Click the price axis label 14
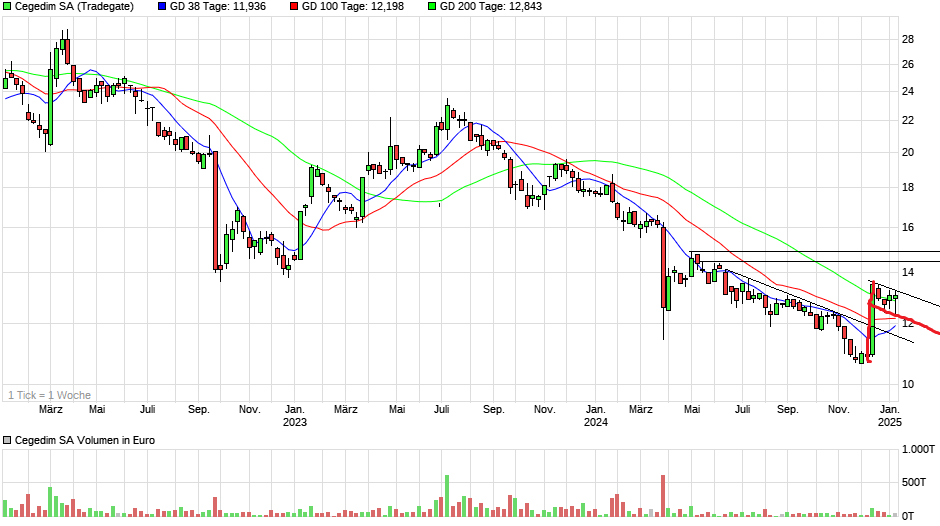940x526 pixels. pyautogui.click(x=908, y=272)
